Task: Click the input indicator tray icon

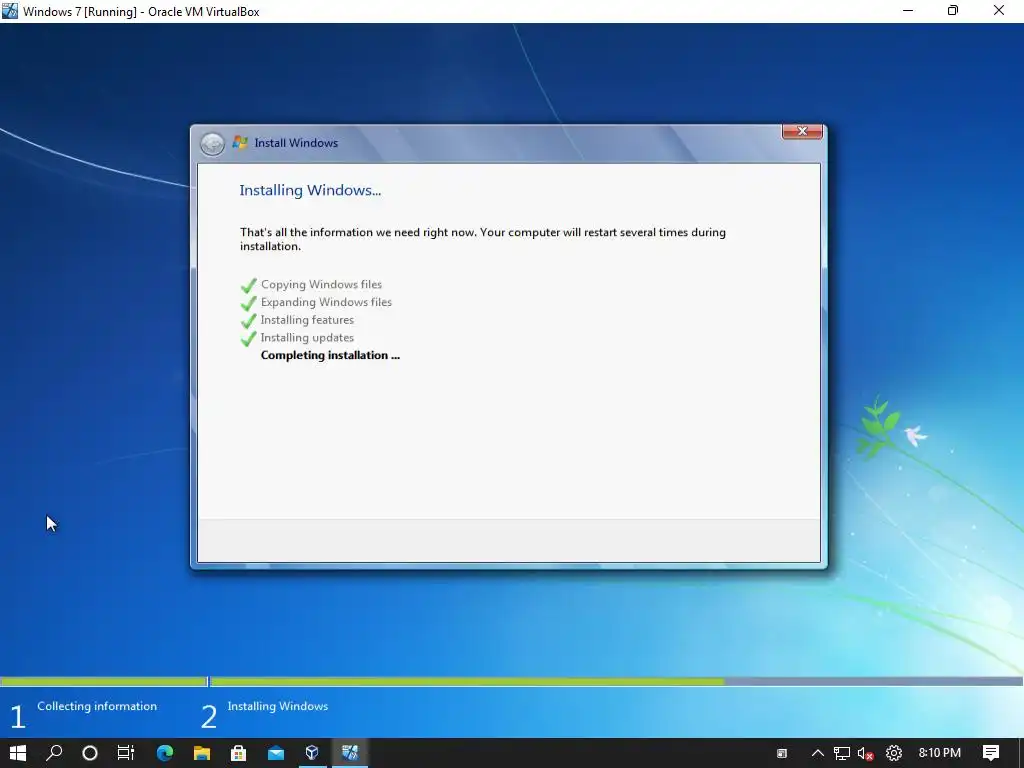Action: pos(782,753)
